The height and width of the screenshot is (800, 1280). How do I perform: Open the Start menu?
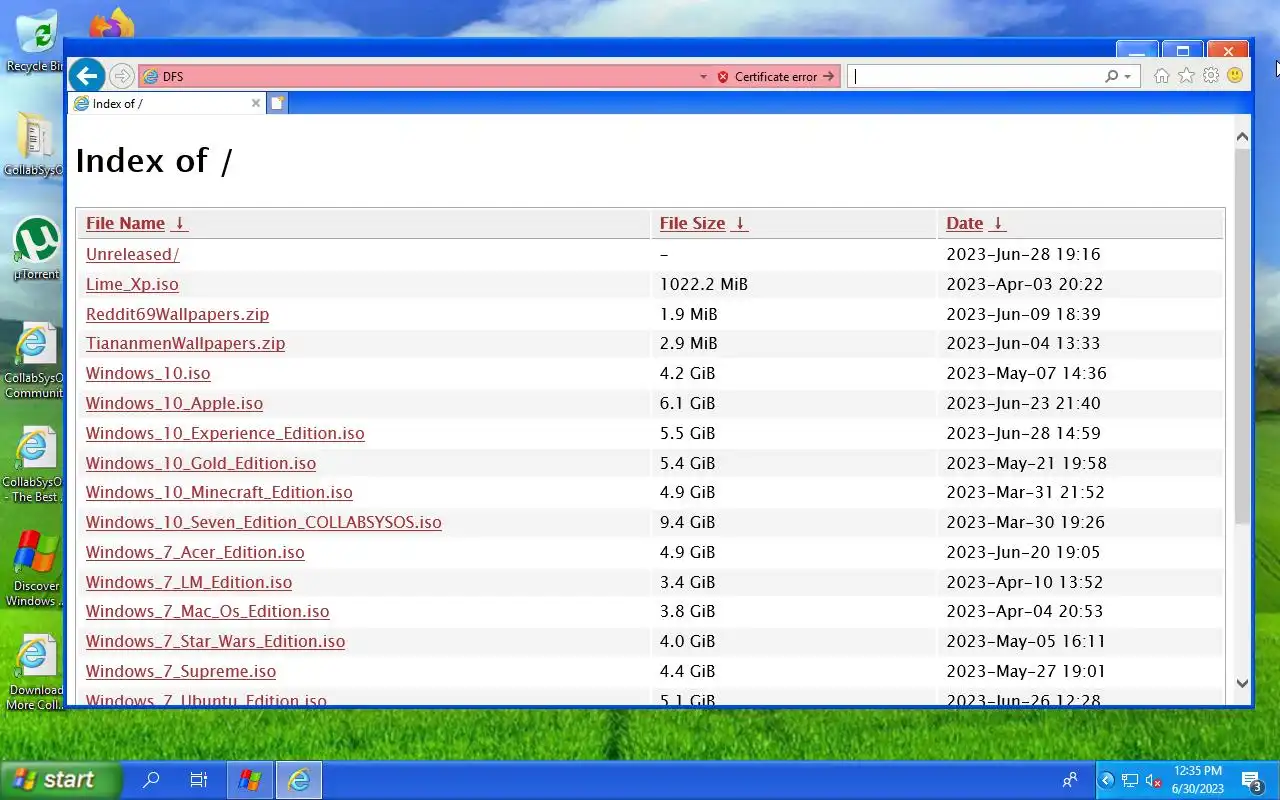[x=60, y=780]
